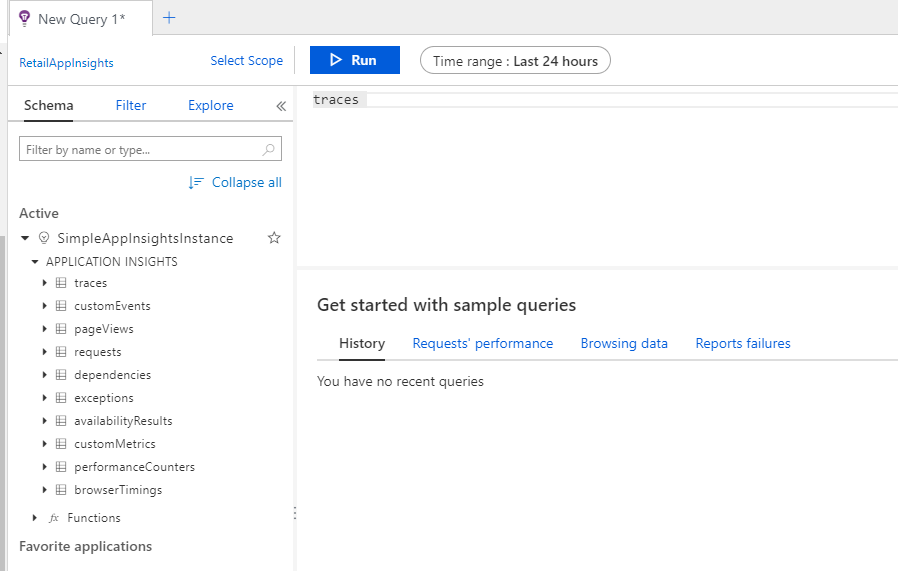
Task: Expand the Functions node
Action: tap(35, 518)
